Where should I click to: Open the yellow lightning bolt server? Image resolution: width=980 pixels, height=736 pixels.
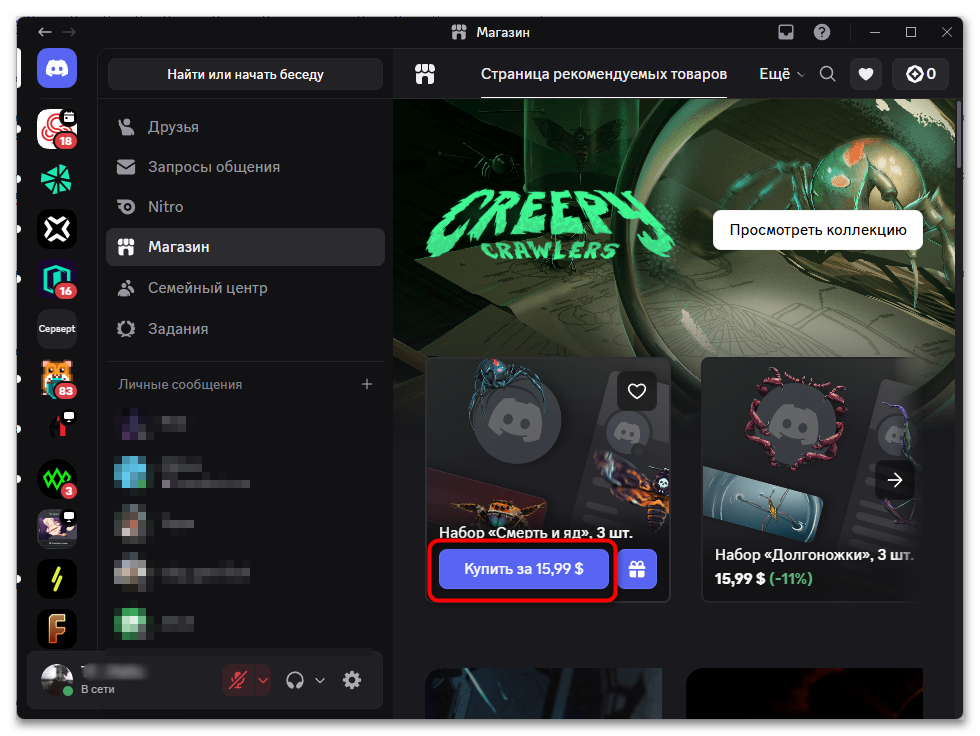(57, 579)
